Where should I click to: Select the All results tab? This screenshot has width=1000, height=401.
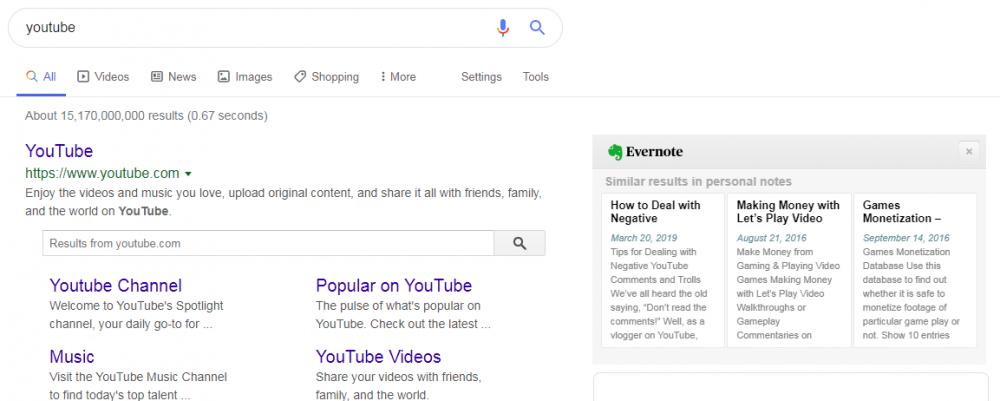point(41,77)
